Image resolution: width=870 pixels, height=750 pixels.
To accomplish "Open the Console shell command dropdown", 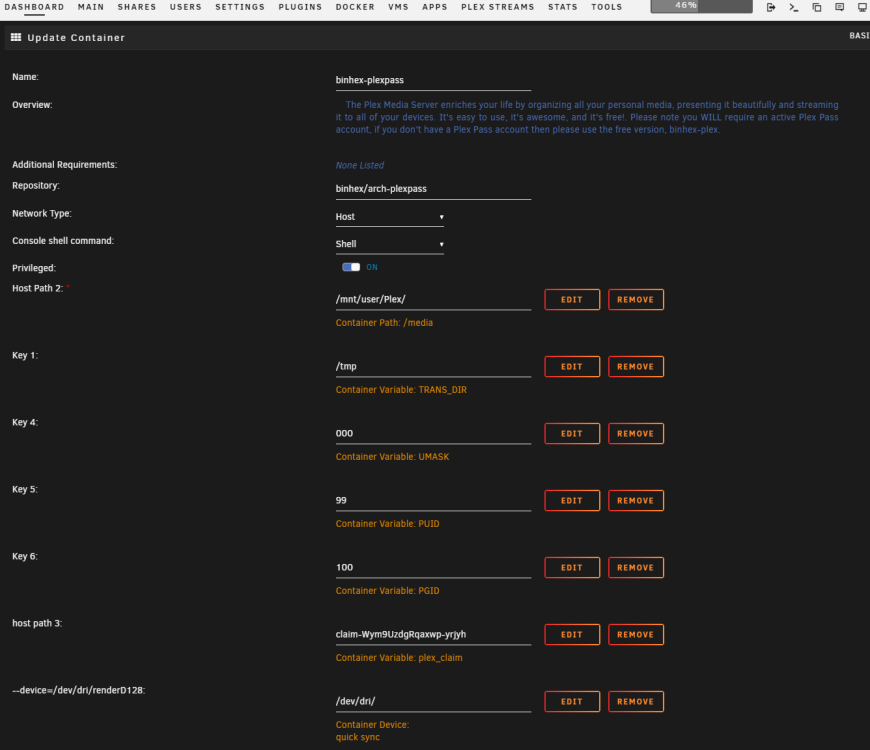I will pos(390,244).
